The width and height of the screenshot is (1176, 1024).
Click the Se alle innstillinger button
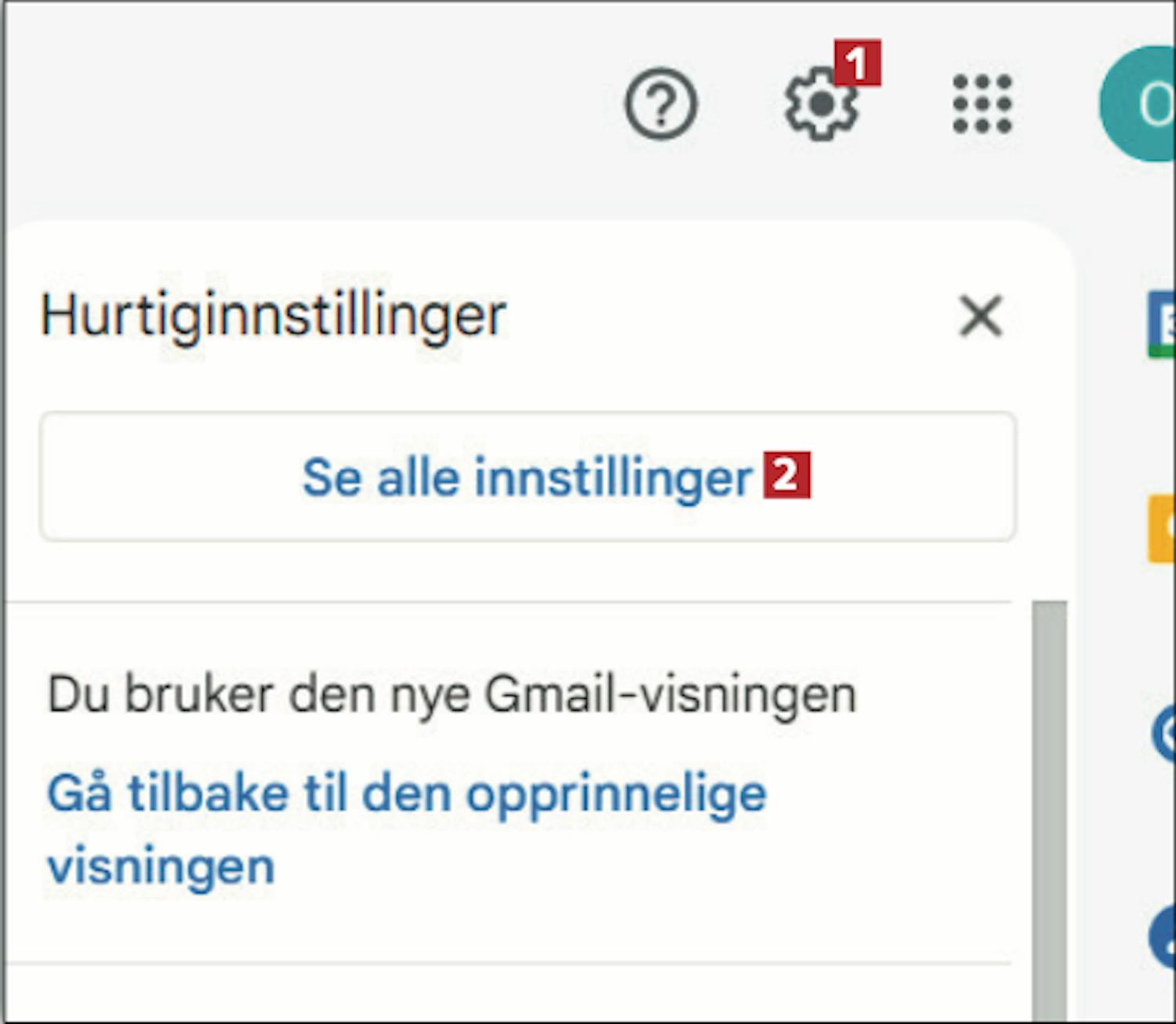[528, 477]
